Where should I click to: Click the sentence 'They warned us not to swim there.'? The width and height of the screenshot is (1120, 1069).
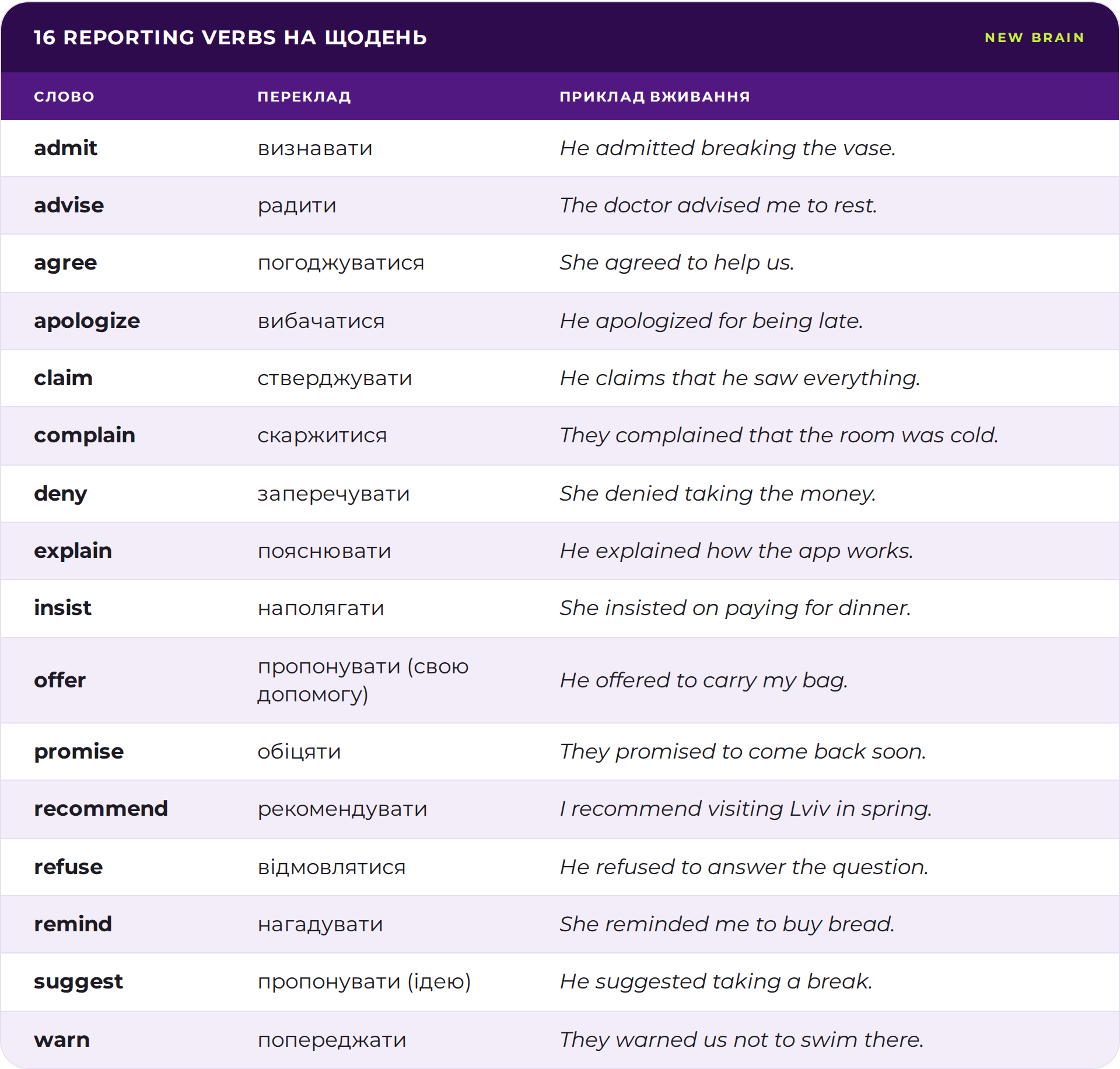tap(741, 1040)
